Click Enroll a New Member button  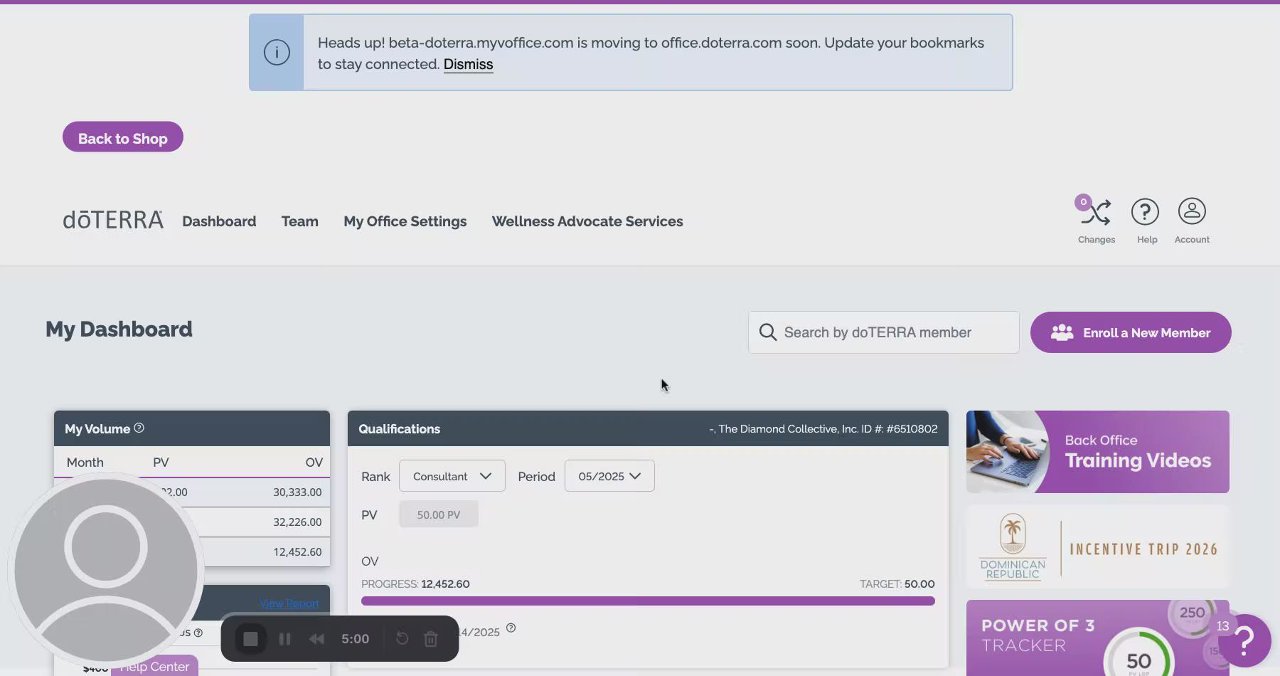[1131, 332]
